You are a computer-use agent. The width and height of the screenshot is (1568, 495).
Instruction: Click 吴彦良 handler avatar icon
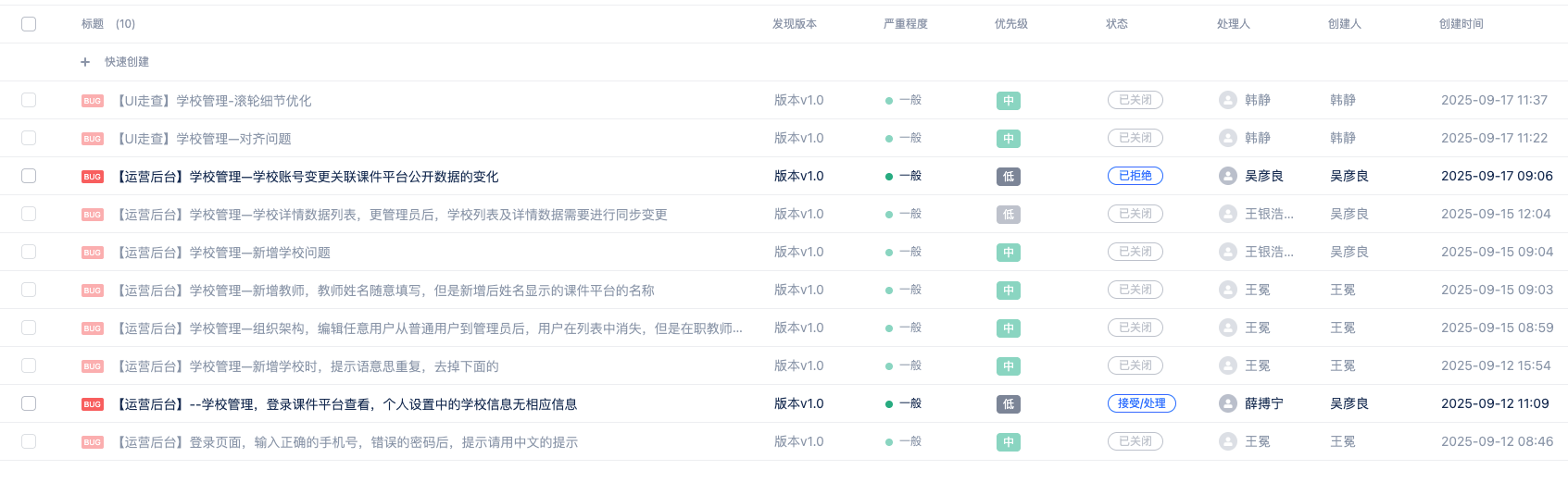[x=1228, y=176]
